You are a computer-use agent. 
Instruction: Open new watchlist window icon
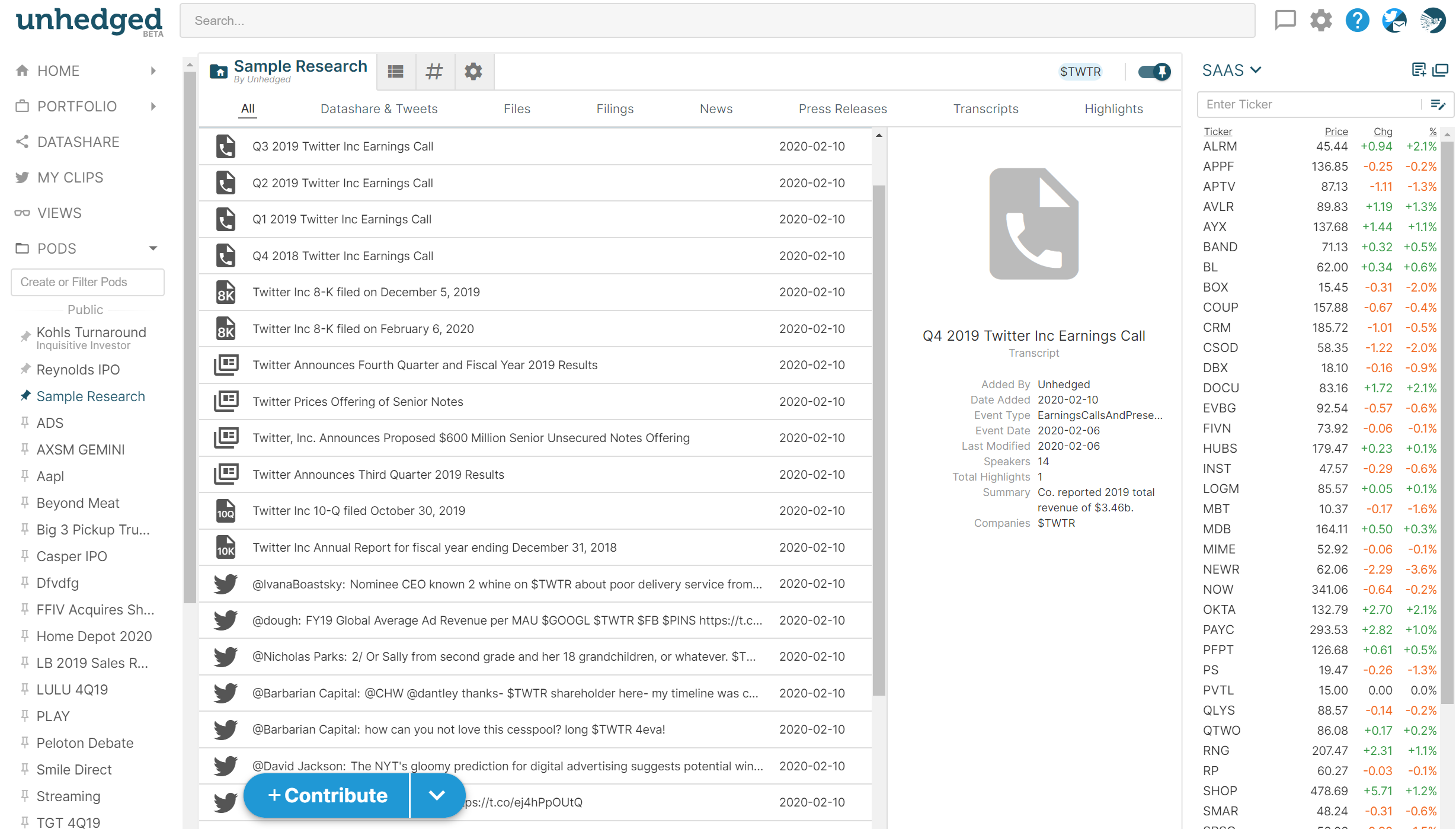[1441, 71]
